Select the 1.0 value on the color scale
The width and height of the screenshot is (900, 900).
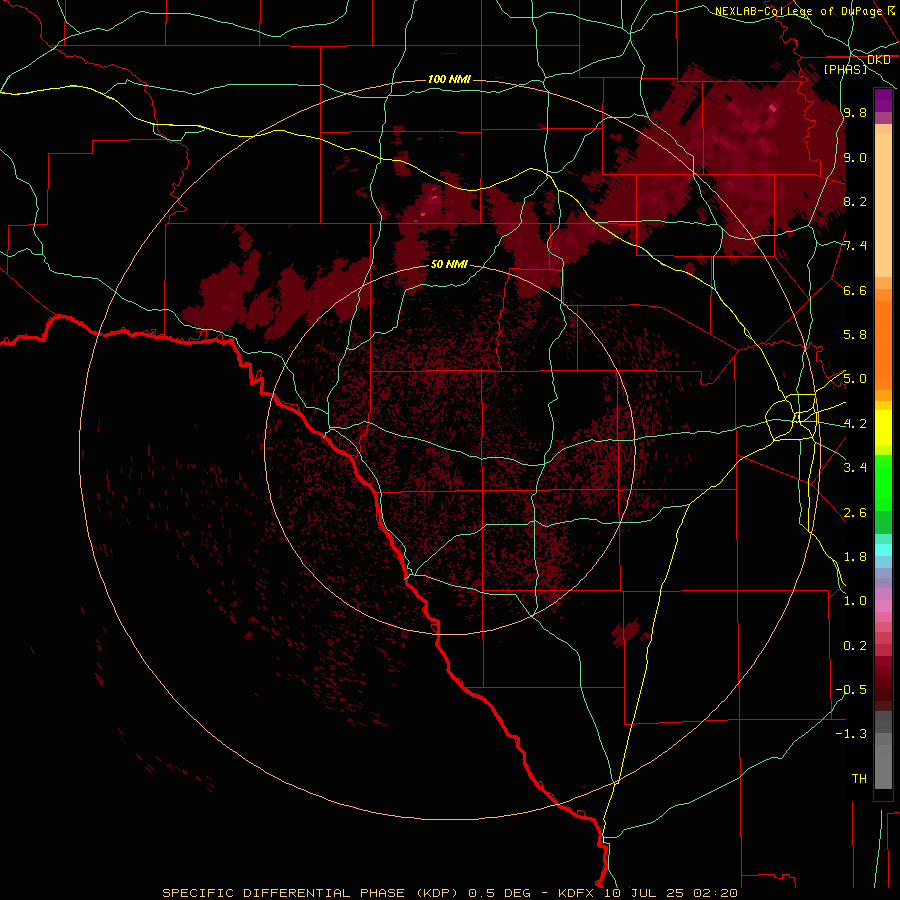click(x=855, y=601)
